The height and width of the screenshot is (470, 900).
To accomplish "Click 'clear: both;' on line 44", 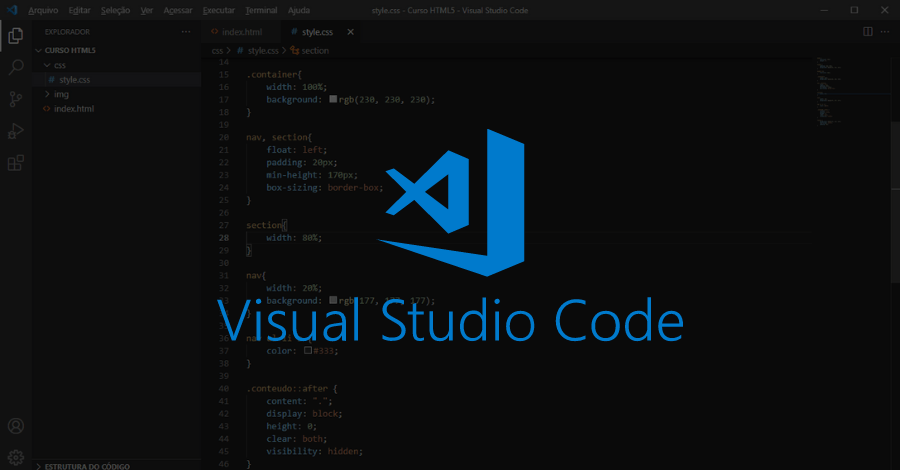I will [296, 439].
